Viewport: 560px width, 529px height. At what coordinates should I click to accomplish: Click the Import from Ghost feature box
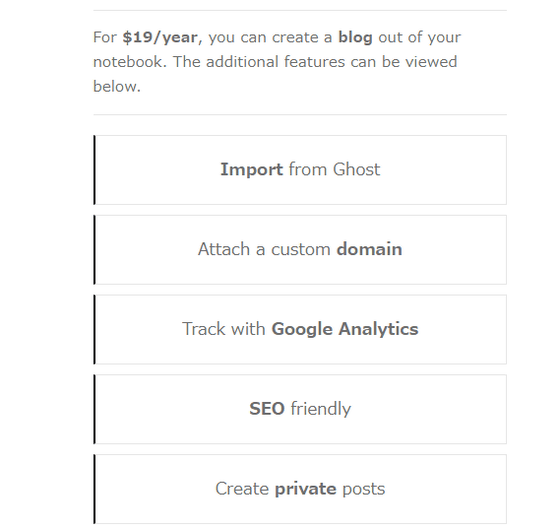point(300,170)
